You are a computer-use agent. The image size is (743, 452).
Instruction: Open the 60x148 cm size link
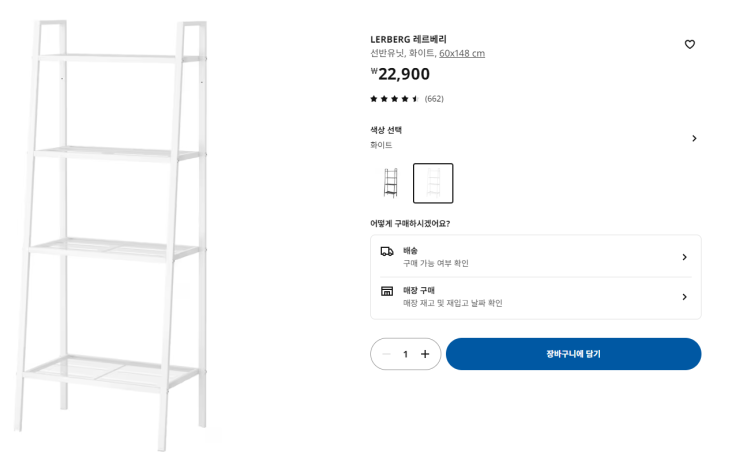click(x=462, y=53)
